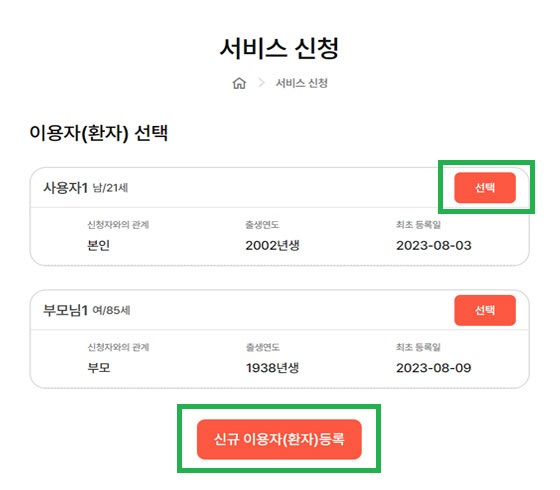The width and height of the screenshot is (560, 490).
Task: Click 최초 등록일 label in 사용자1 card
Action: 418,225
